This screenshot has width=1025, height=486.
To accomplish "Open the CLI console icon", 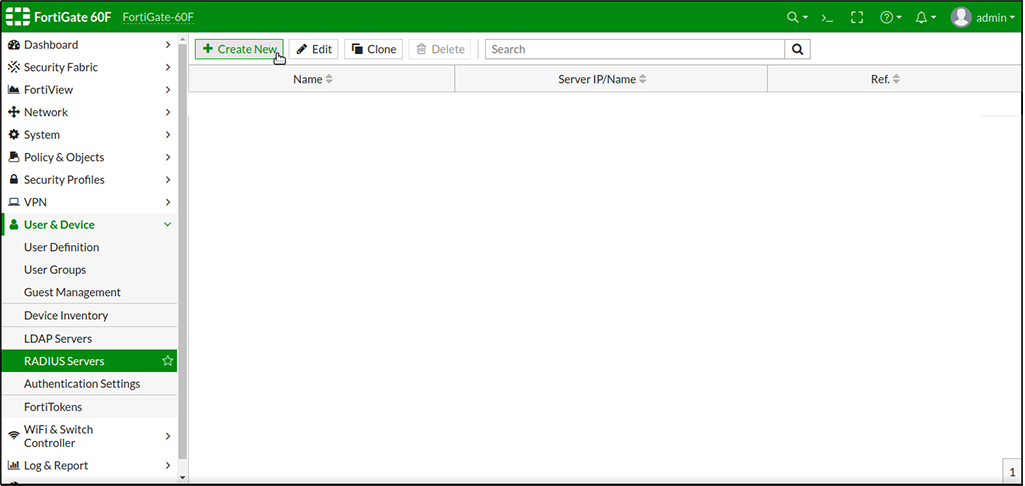I will point(827,18).
